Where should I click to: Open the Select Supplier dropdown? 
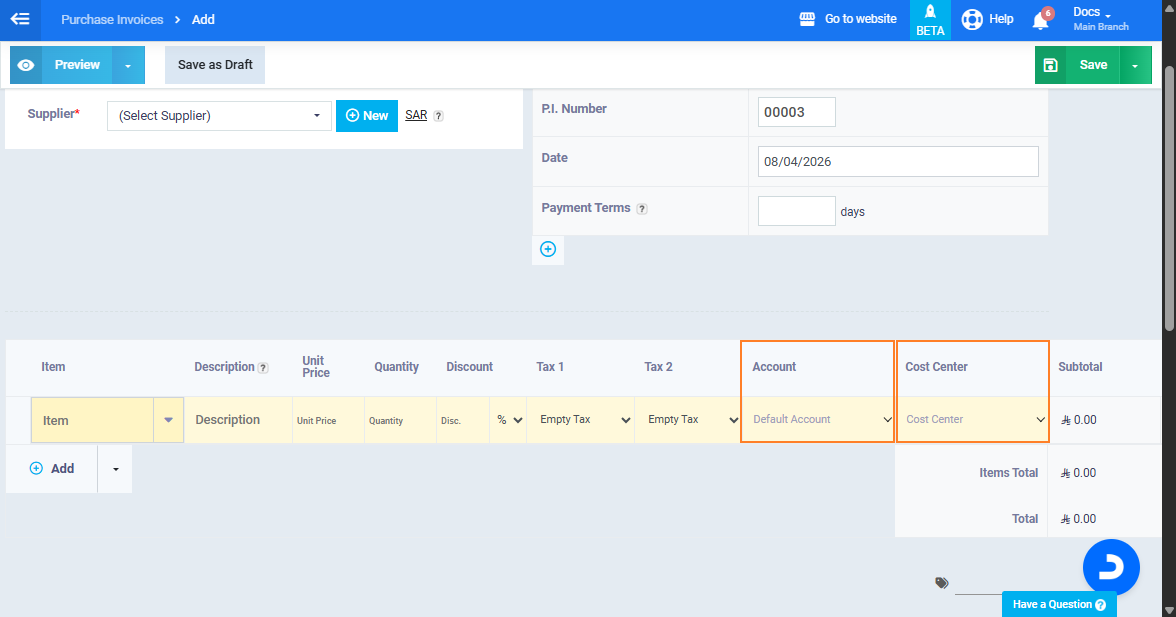219,116
